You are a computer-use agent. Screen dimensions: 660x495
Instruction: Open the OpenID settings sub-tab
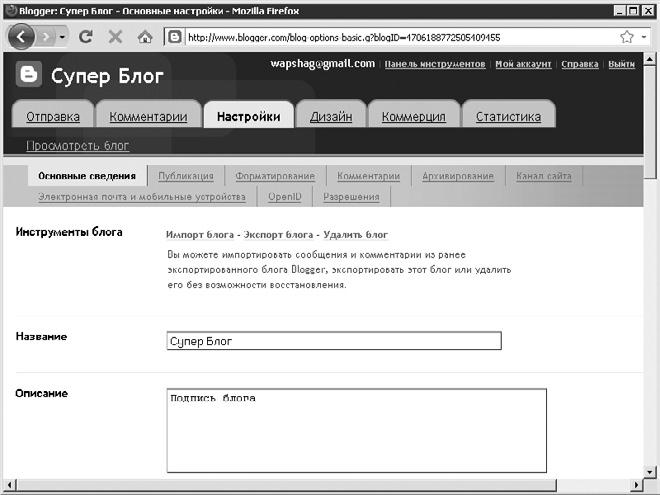tap(285, 197)
